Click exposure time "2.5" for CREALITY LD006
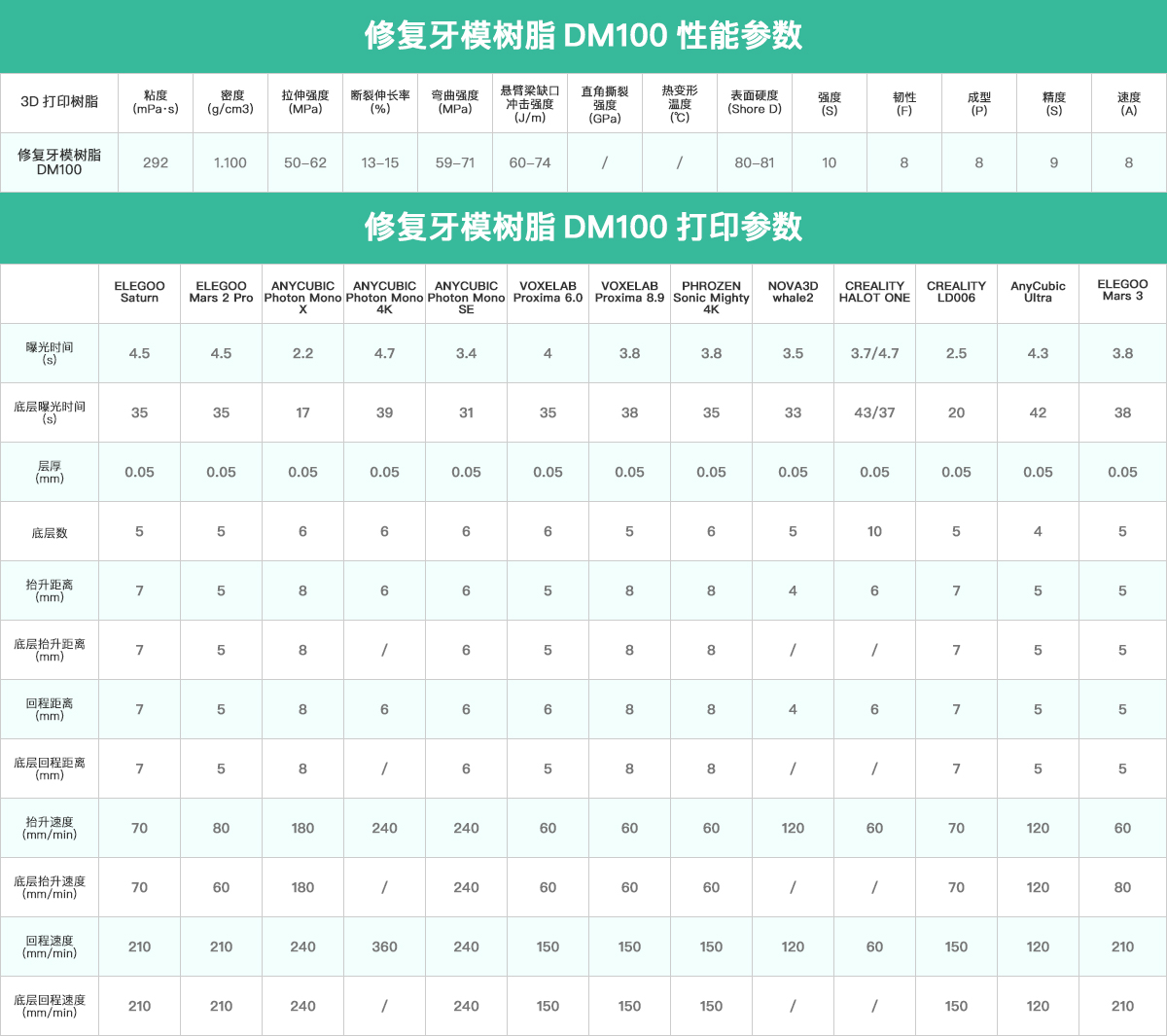 pos(956,353)
